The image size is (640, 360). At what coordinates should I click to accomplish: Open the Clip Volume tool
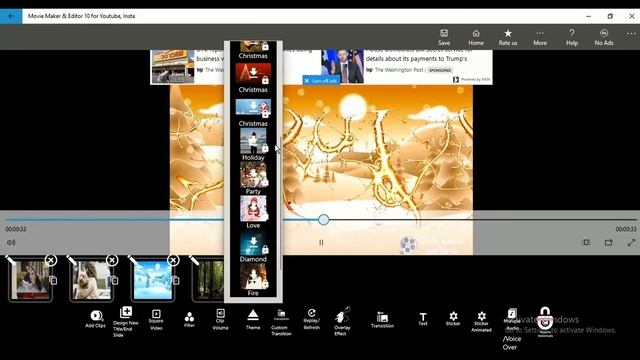[220, 319]
